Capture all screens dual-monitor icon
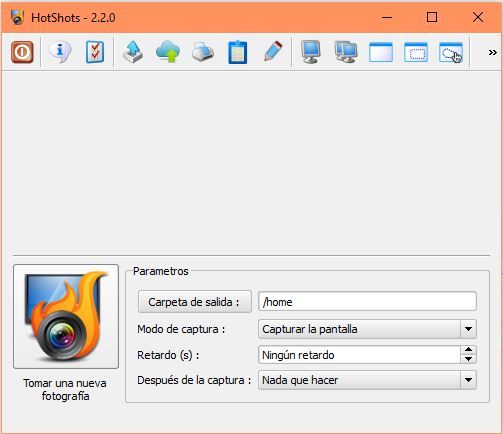The width and height of the screenshot is (503, 434). pos(346,52)
